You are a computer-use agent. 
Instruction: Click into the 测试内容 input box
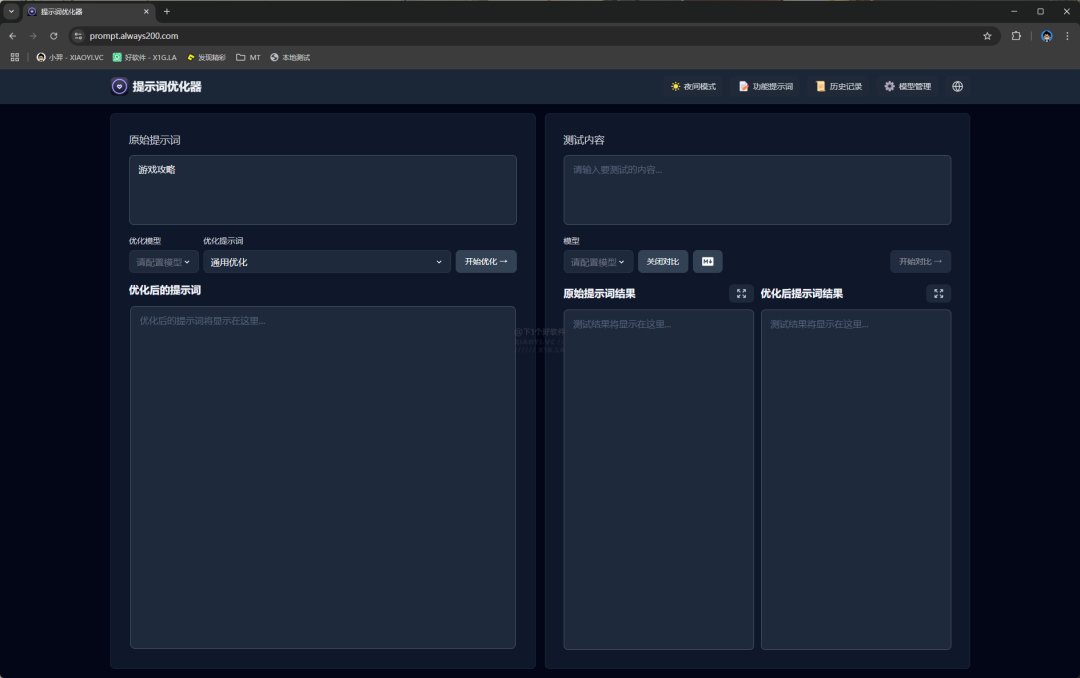[x=757, y=190]
